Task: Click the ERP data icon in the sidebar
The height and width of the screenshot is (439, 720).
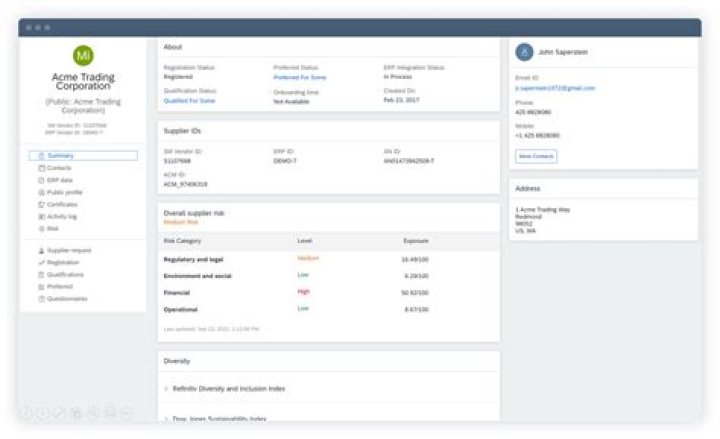Action: (x=41, y=180)
